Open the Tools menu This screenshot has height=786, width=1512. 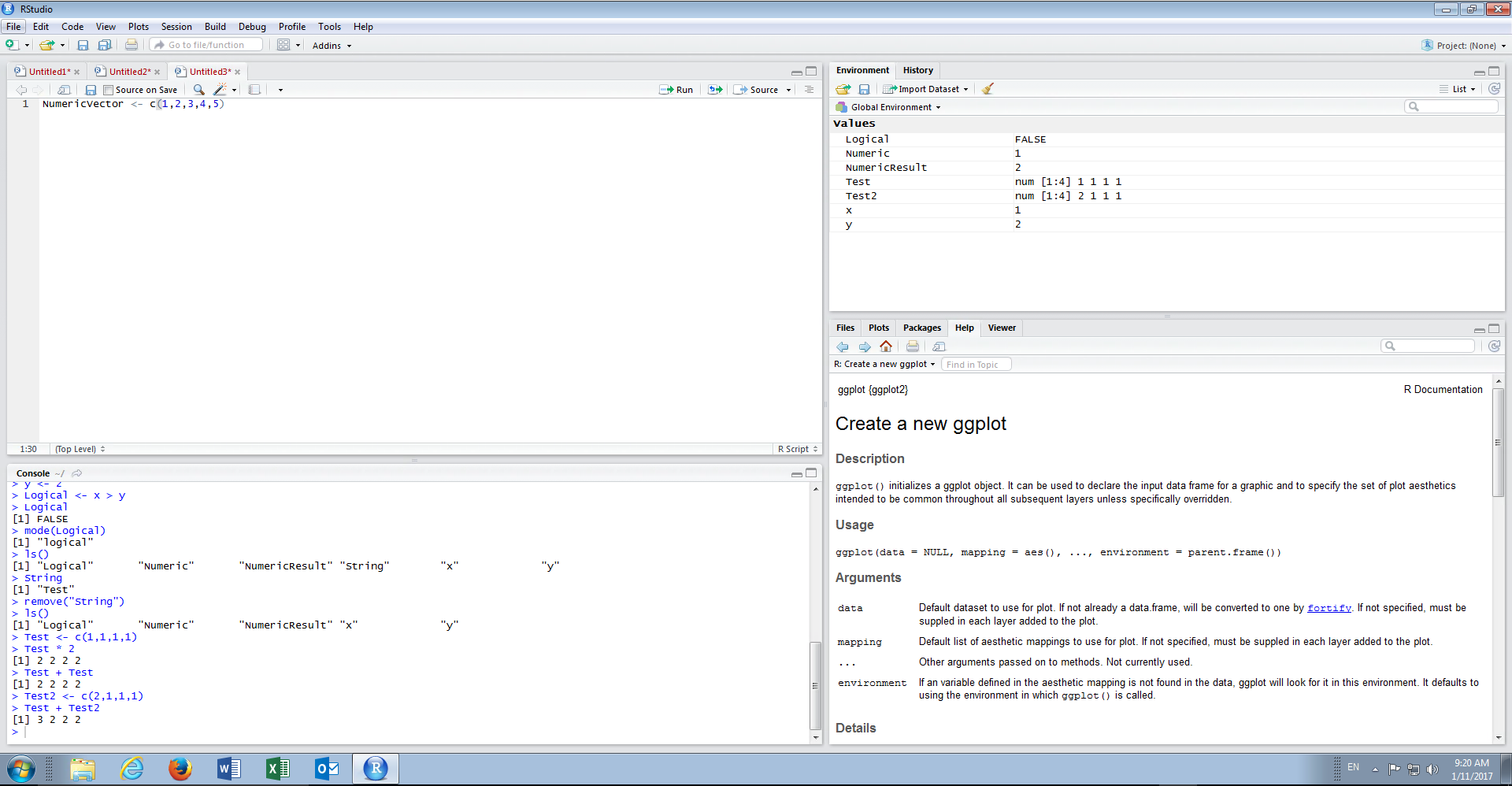[329, 27]
